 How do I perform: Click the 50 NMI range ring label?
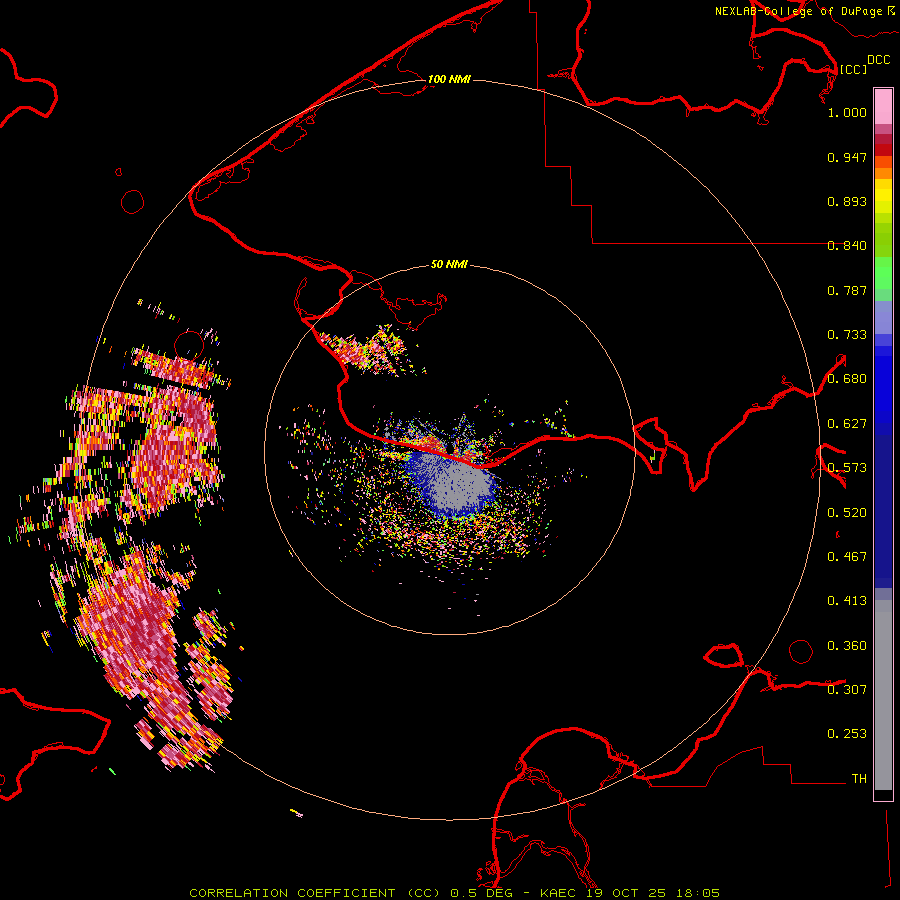(449, 264)
